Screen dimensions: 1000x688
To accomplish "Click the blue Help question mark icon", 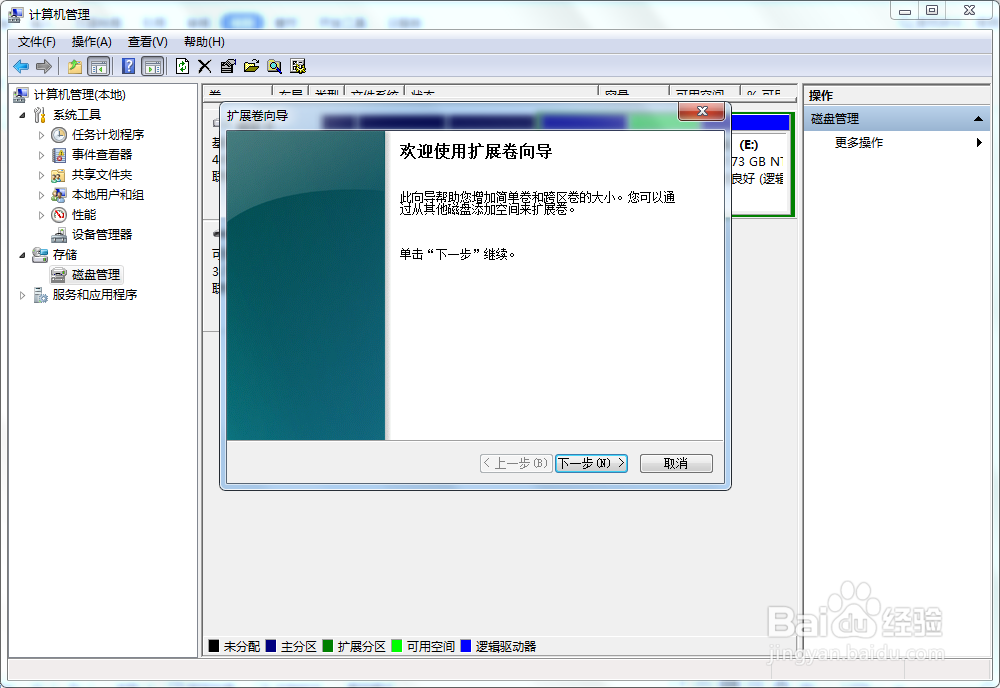I will pos(128,66).
